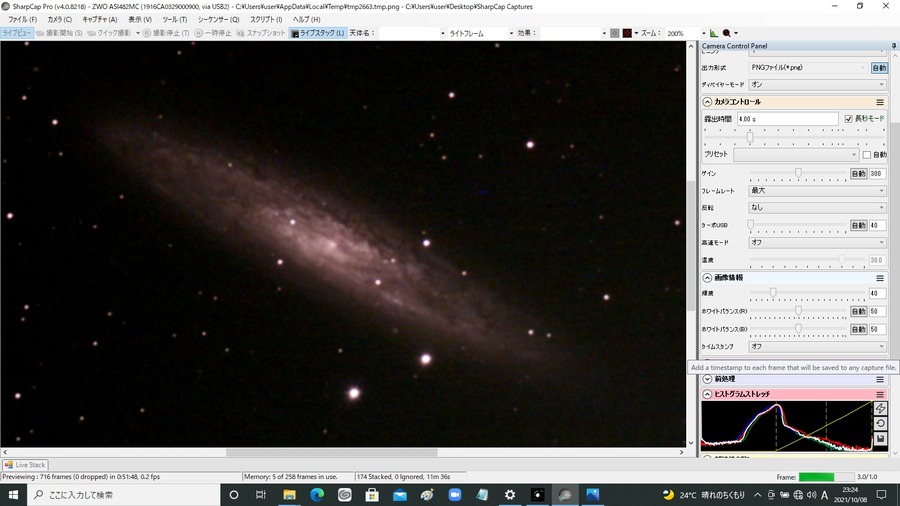Open the Microsoft Store taskbar icon
The width and height of the screenshot is (900, 506).
pyautogui.click(x=372, y=495)
